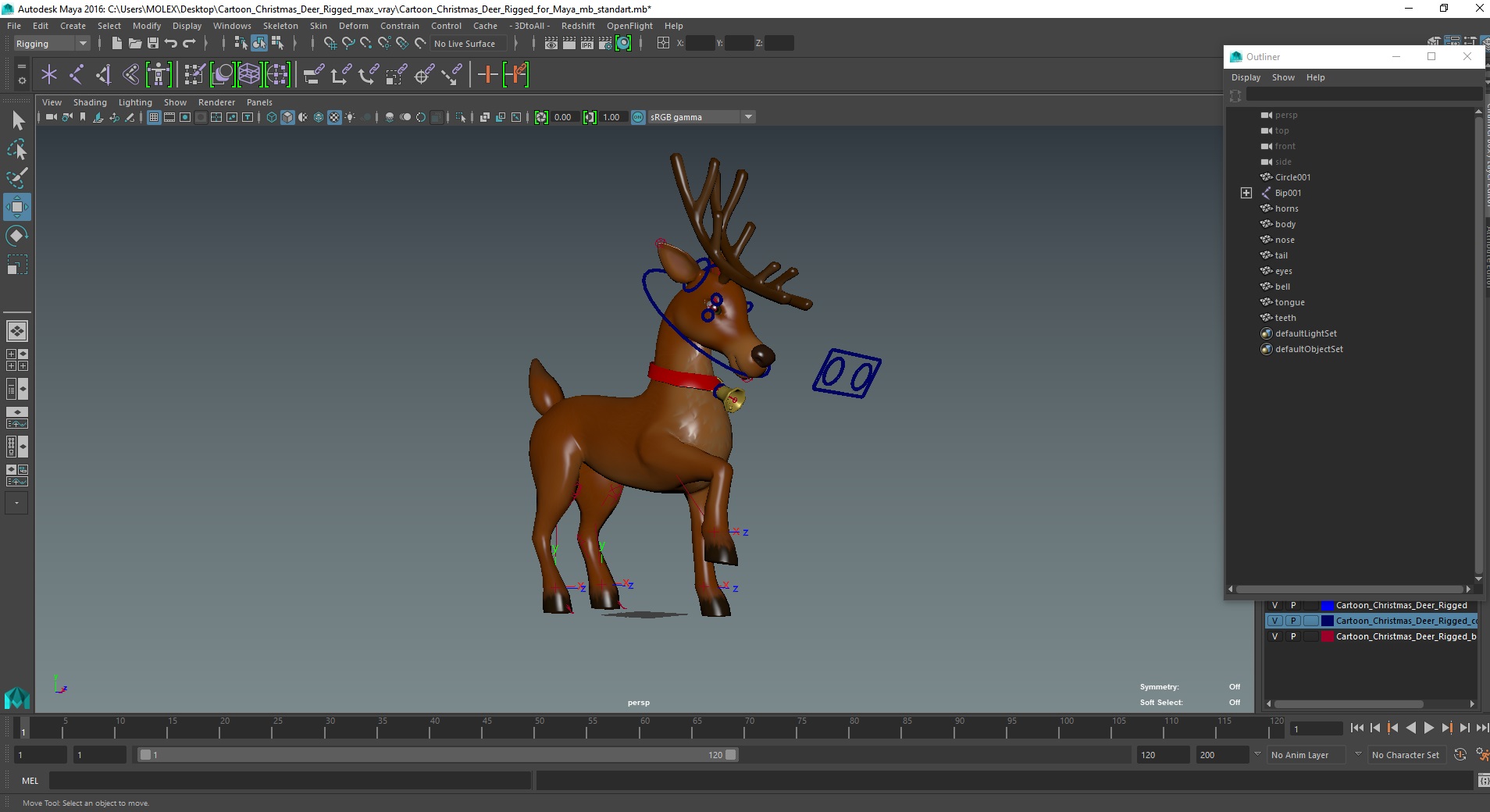1490x812 pixels.
Task: Click the Undo arrow icon
Action: point(170,44)
